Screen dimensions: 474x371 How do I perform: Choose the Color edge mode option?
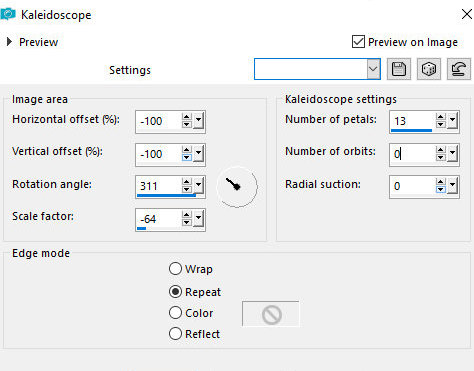pos(175,313)
